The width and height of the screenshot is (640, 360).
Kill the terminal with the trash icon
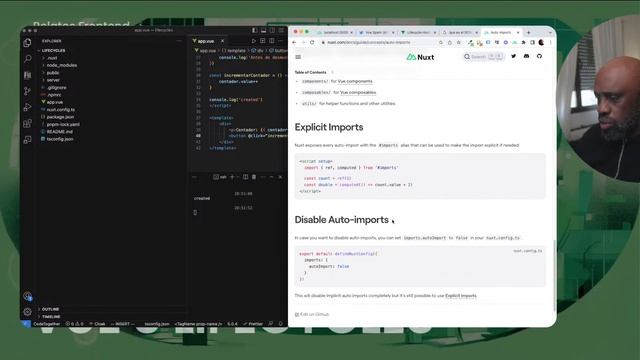click(254, 177)
